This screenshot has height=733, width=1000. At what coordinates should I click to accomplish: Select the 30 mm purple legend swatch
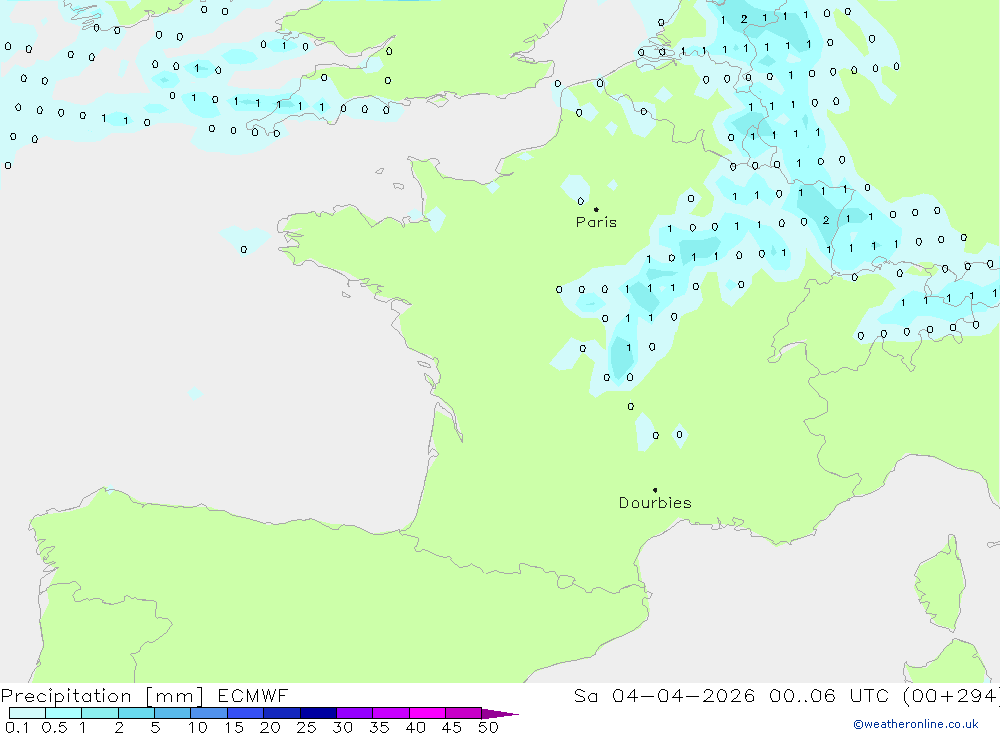click(x=354, y=713)
